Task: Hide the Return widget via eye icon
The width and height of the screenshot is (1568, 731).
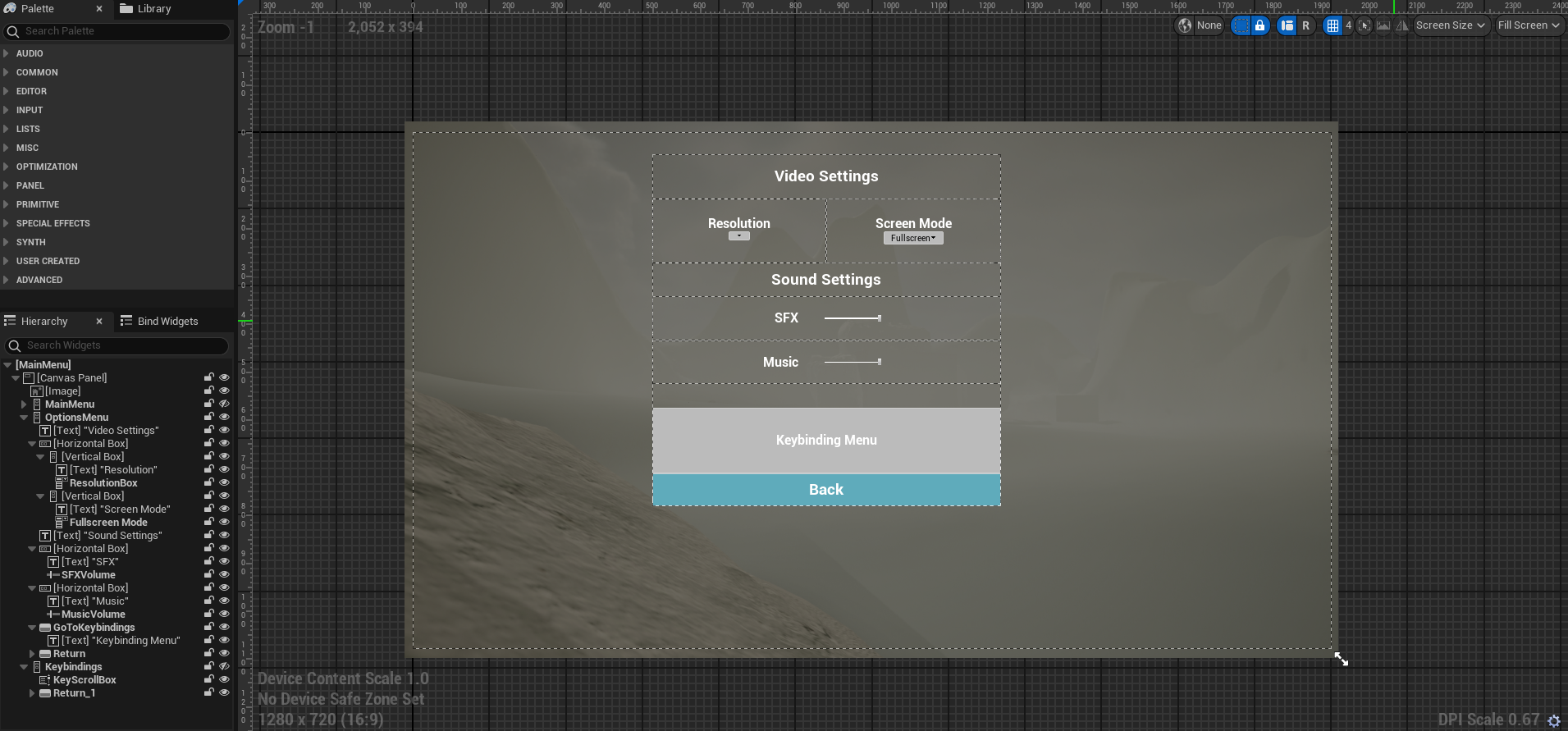Action: pos(224,653)
